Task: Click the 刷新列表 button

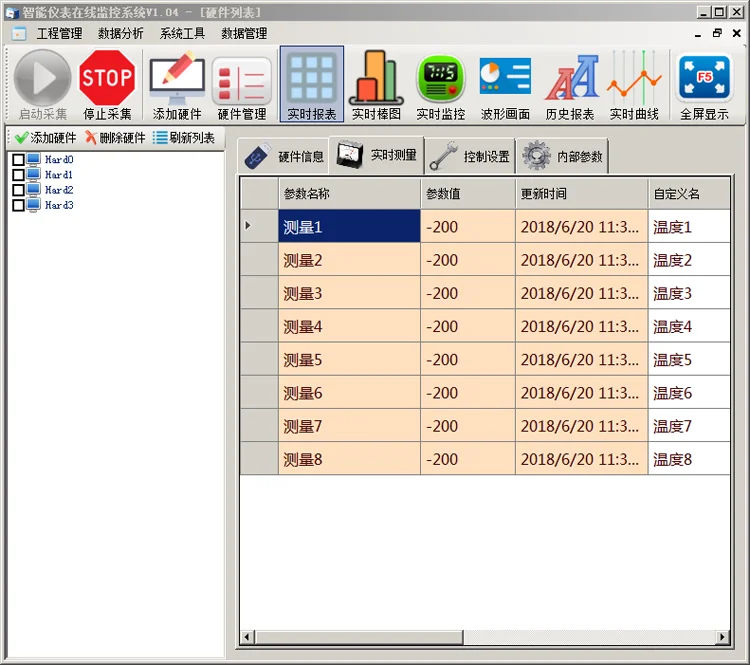Action: coord(184,138)
